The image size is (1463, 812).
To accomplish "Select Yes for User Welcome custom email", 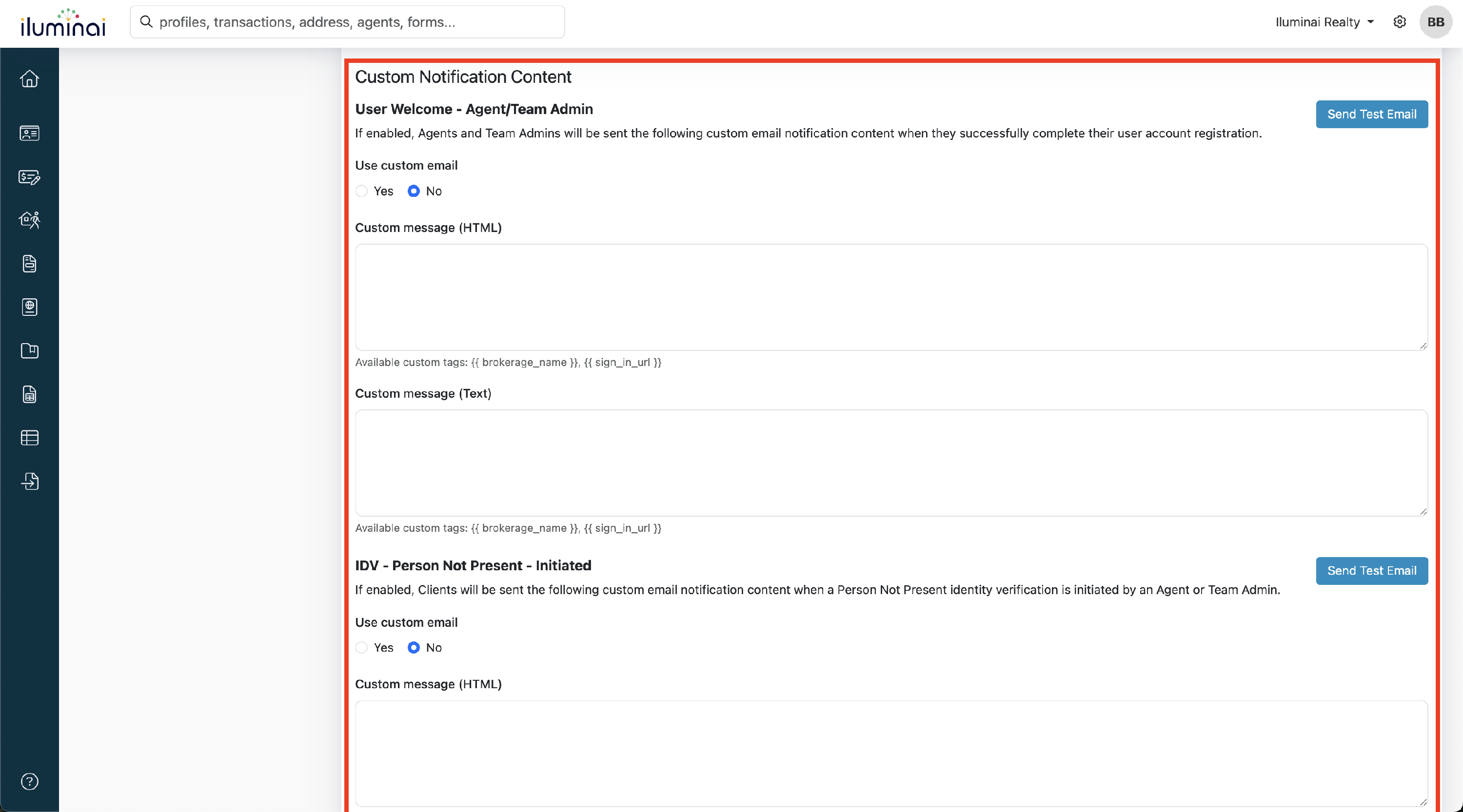I will coord(361,191).
